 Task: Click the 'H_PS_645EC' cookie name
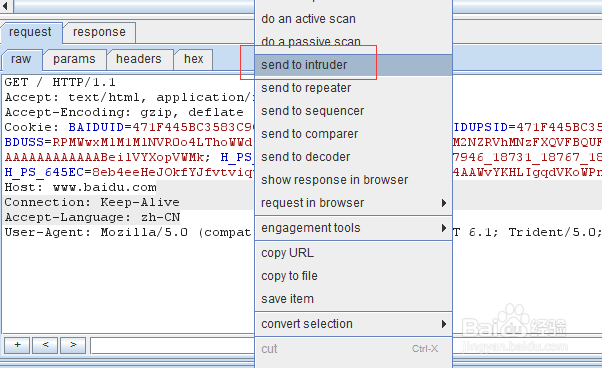tap(44, 172)
